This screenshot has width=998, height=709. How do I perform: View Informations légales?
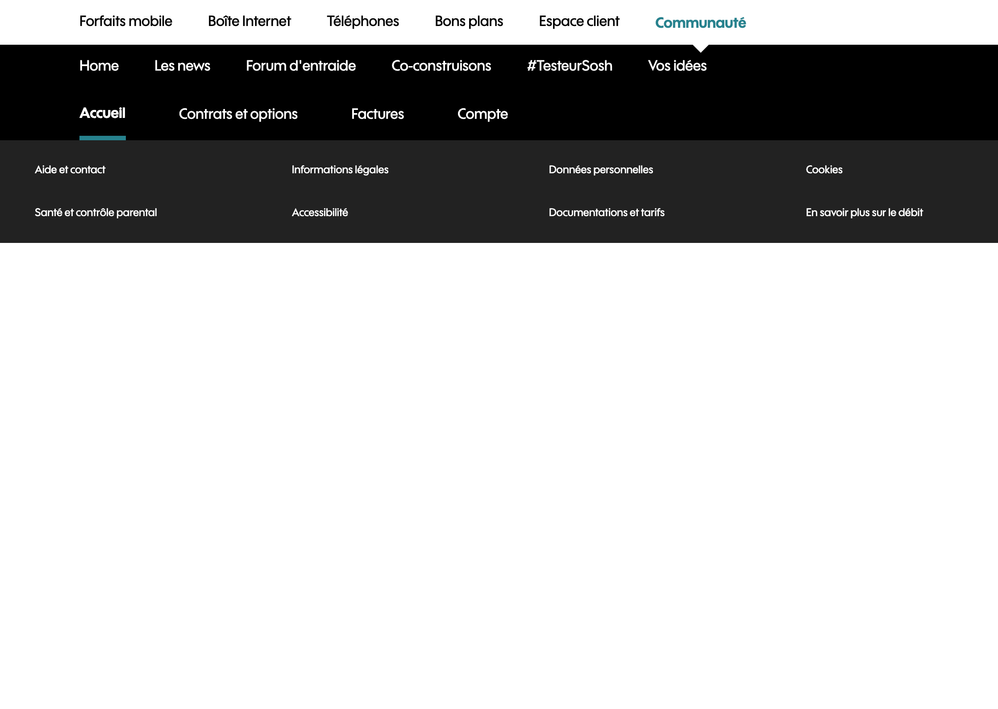pos(340,170)
